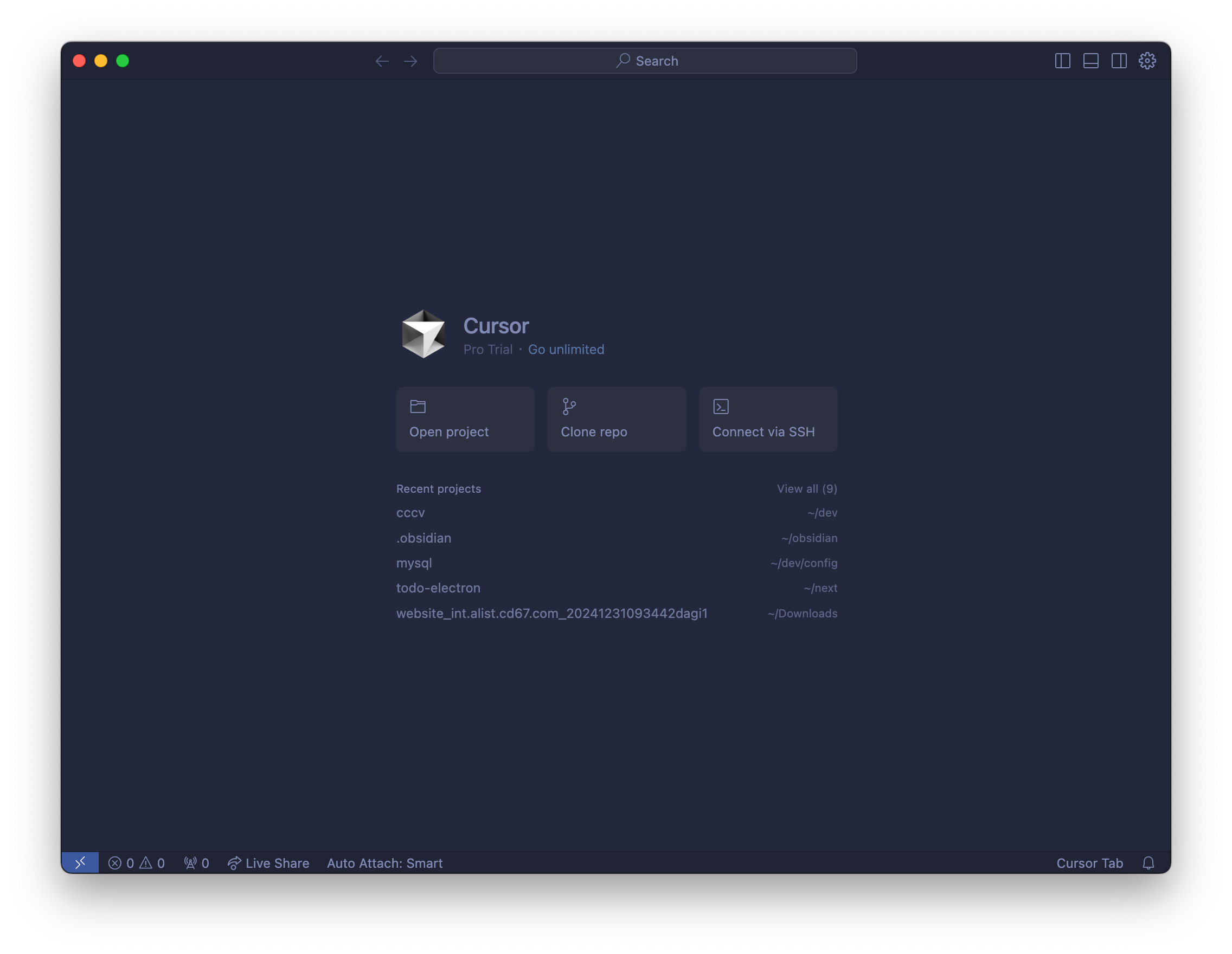
Task: Toggle the primary sidebar layout icon
Action: tap(1062, 61)
